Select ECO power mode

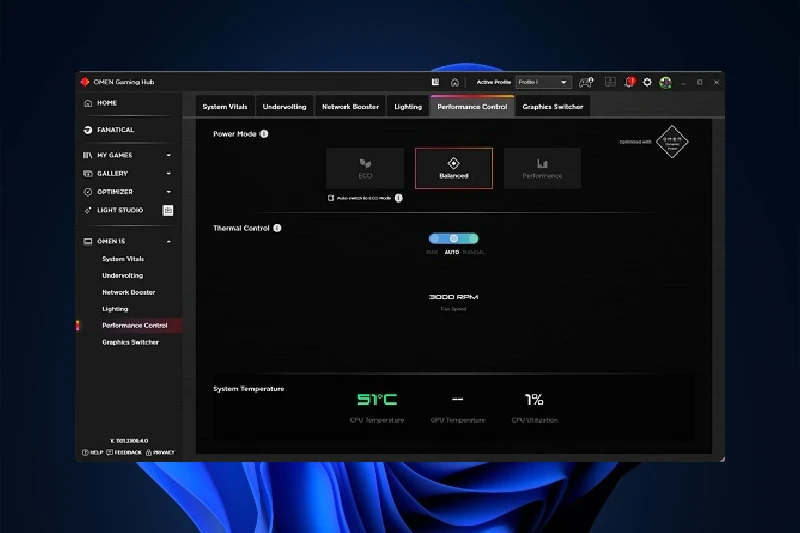pos(365,167)
